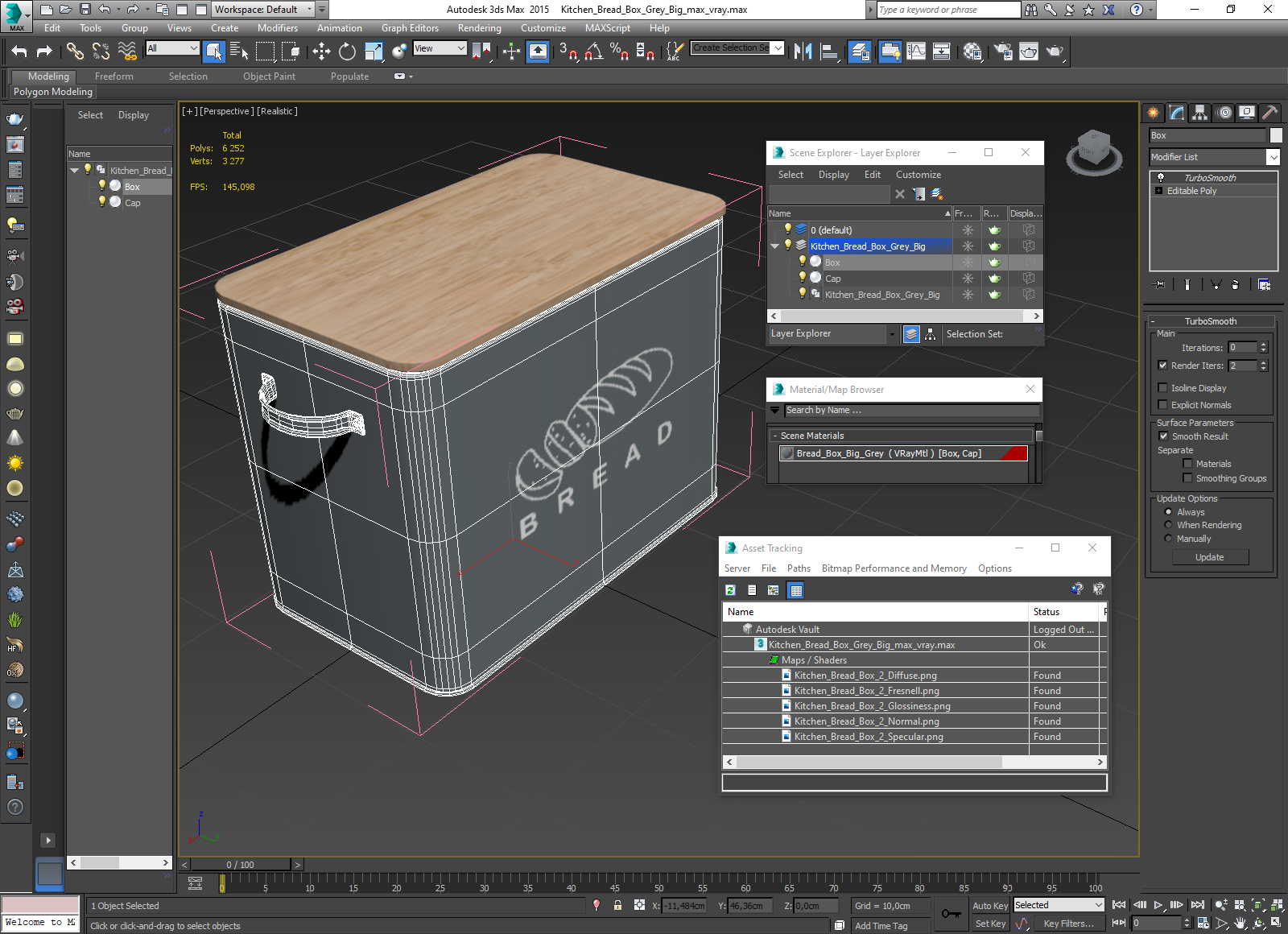Collapse Kitchen_Bread_Box_Grey_Big layer in Layer Explorer
The height and width of the screenshot is (934, 1288).
(x=775, y=246)
